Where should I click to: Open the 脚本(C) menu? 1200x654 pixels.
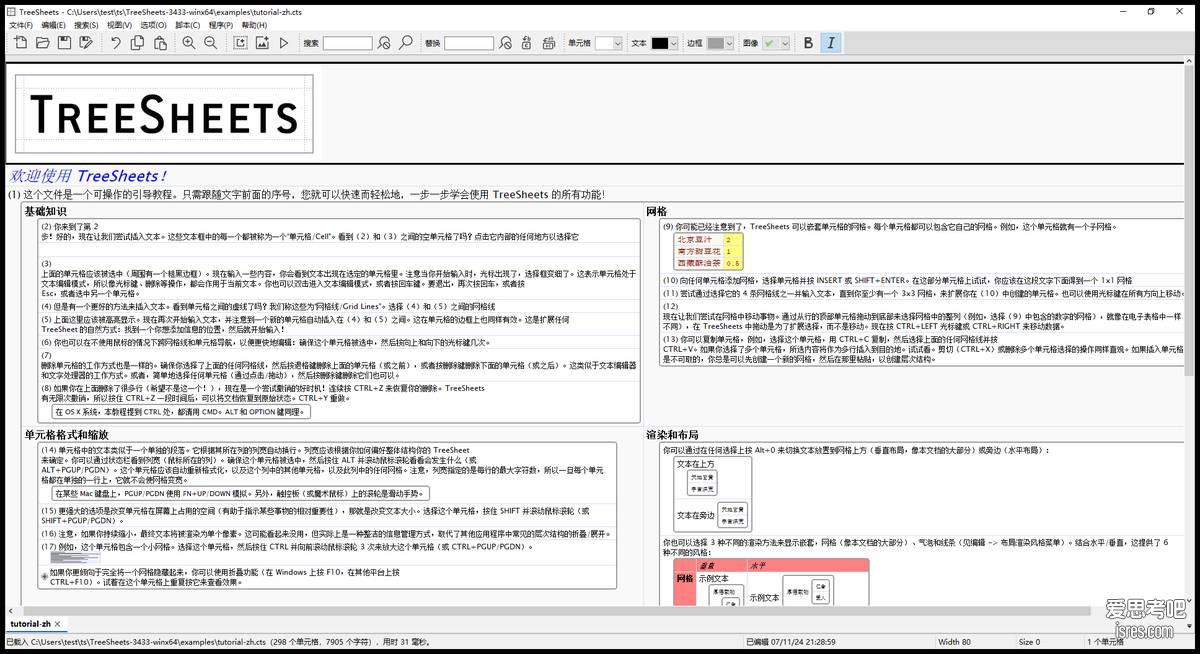187,25
